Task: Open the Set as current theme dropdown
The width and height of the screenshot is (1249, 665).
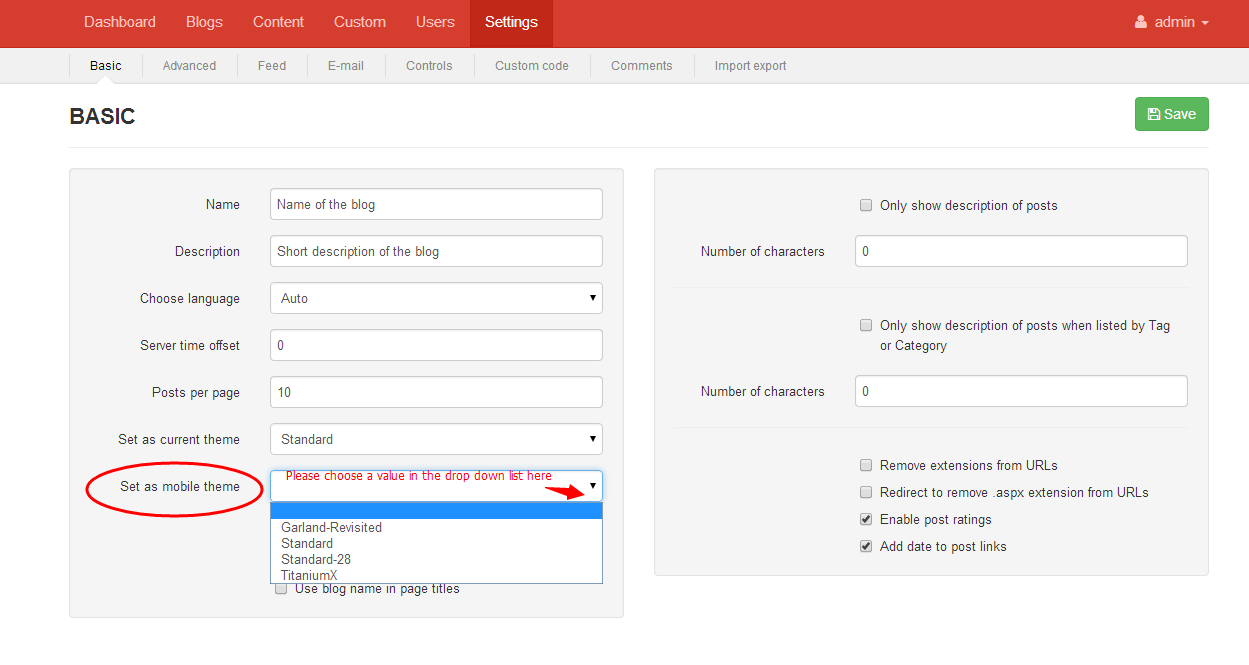Action: pyautogui.click(x=436, y=439)
